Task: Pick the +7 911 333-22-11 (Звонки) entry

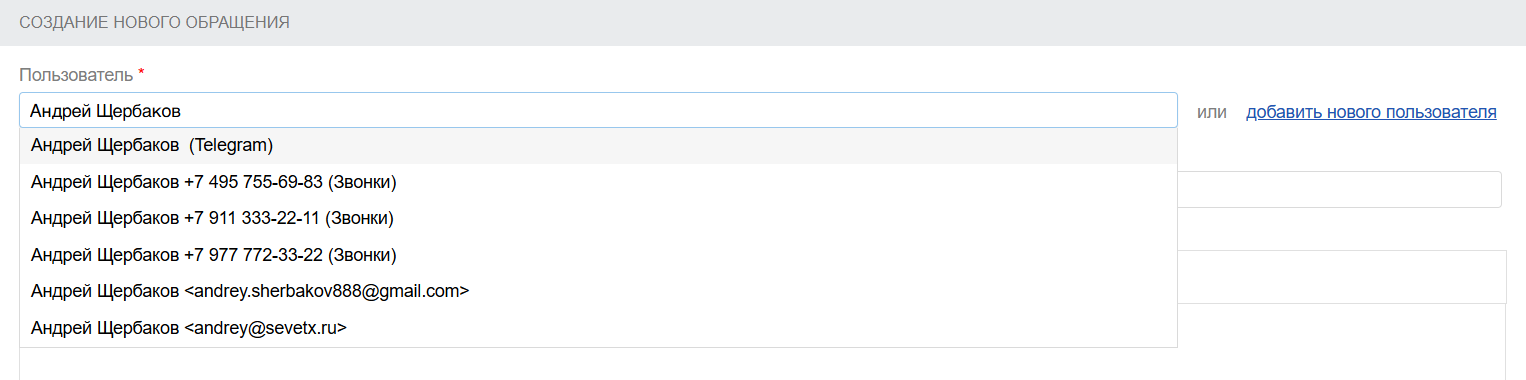Action: click(598, 218)
